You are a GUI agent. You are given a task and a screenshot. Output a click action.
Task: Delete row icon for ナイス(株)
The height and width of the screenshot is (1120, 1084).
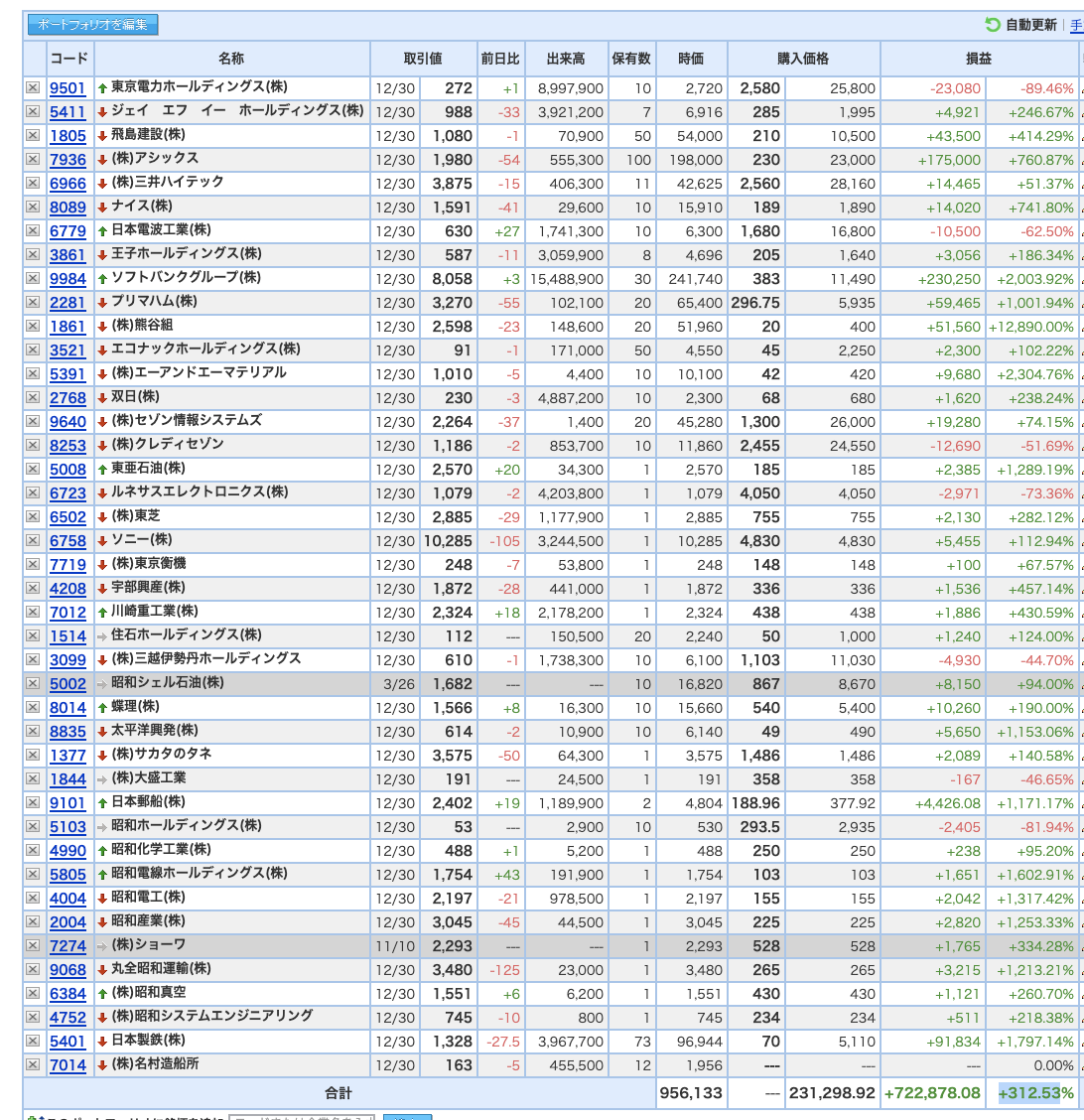(33, 207)
